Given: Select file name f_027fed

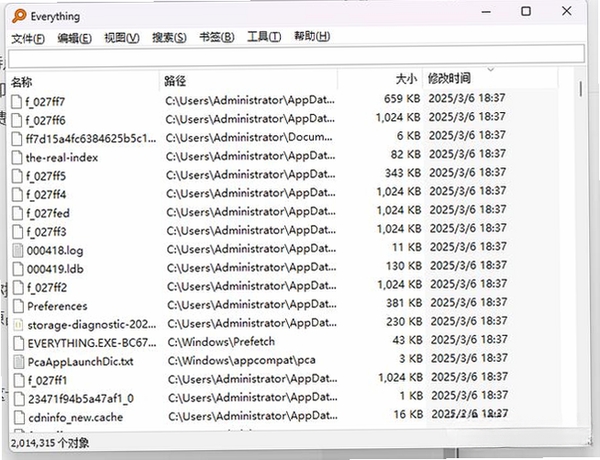Looking at the screenshot, I should point(48,213).
